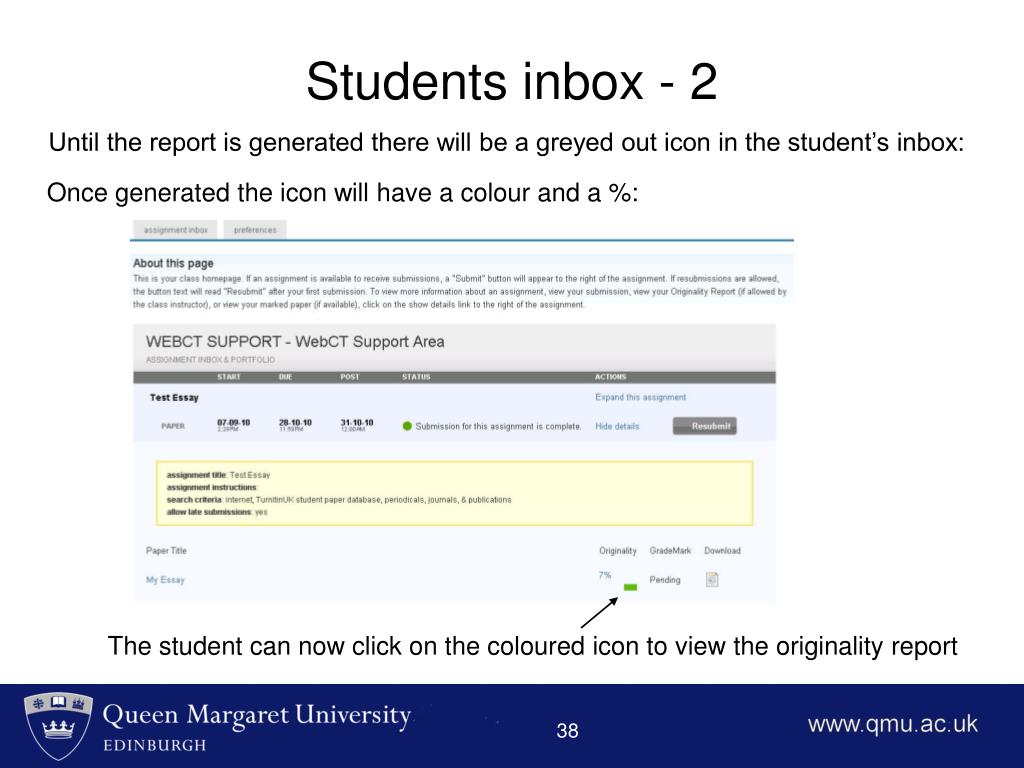Collapse info with Hide details link
This screenshot has height=768, width=1024.
617,426
